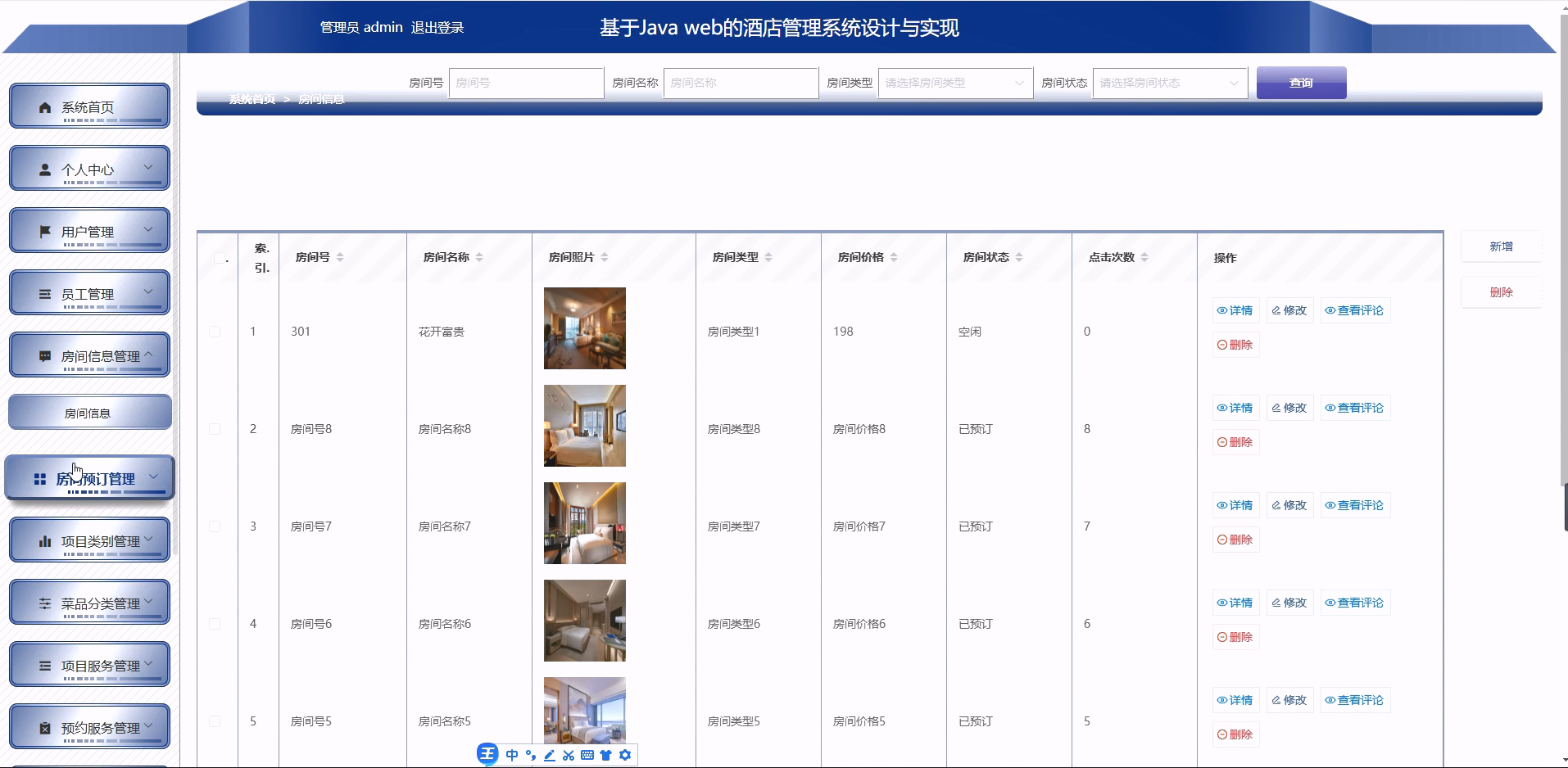Open the screenshot scissors tool on input bar
The width and height of the screenshot is (1568, 768).
(x=568, y=755)
